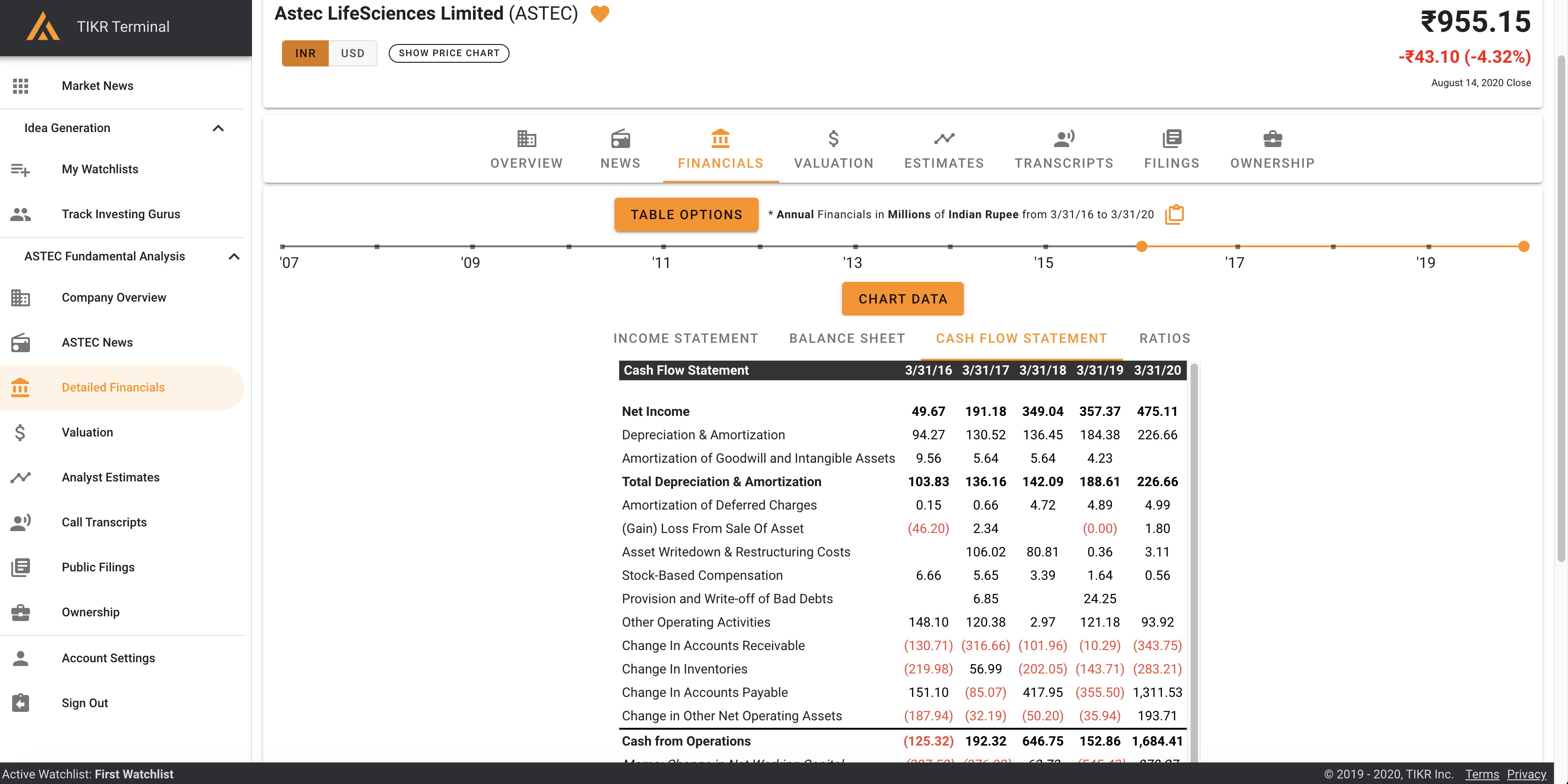
Task: Click the 3/31/20 column header
Action: 1157,370
